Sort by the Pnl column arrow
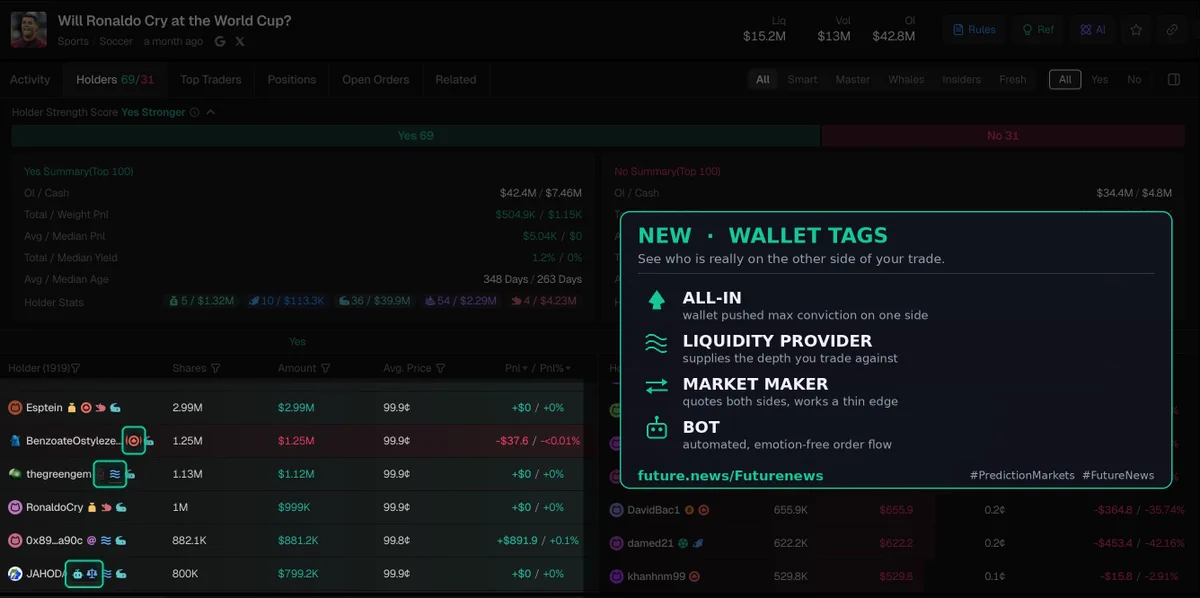The height and width of the screenshot is (598, 1200). pos(526,368)
